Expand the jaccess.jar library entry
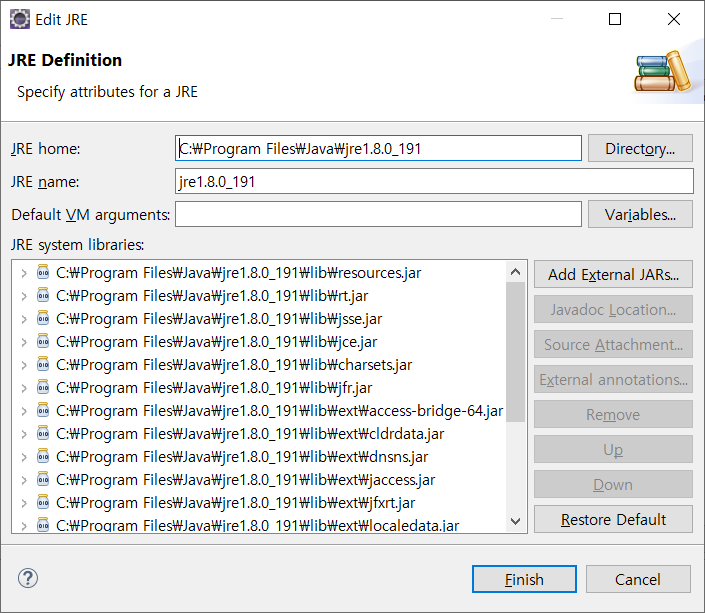705x613 pixels. click(24, 479)
